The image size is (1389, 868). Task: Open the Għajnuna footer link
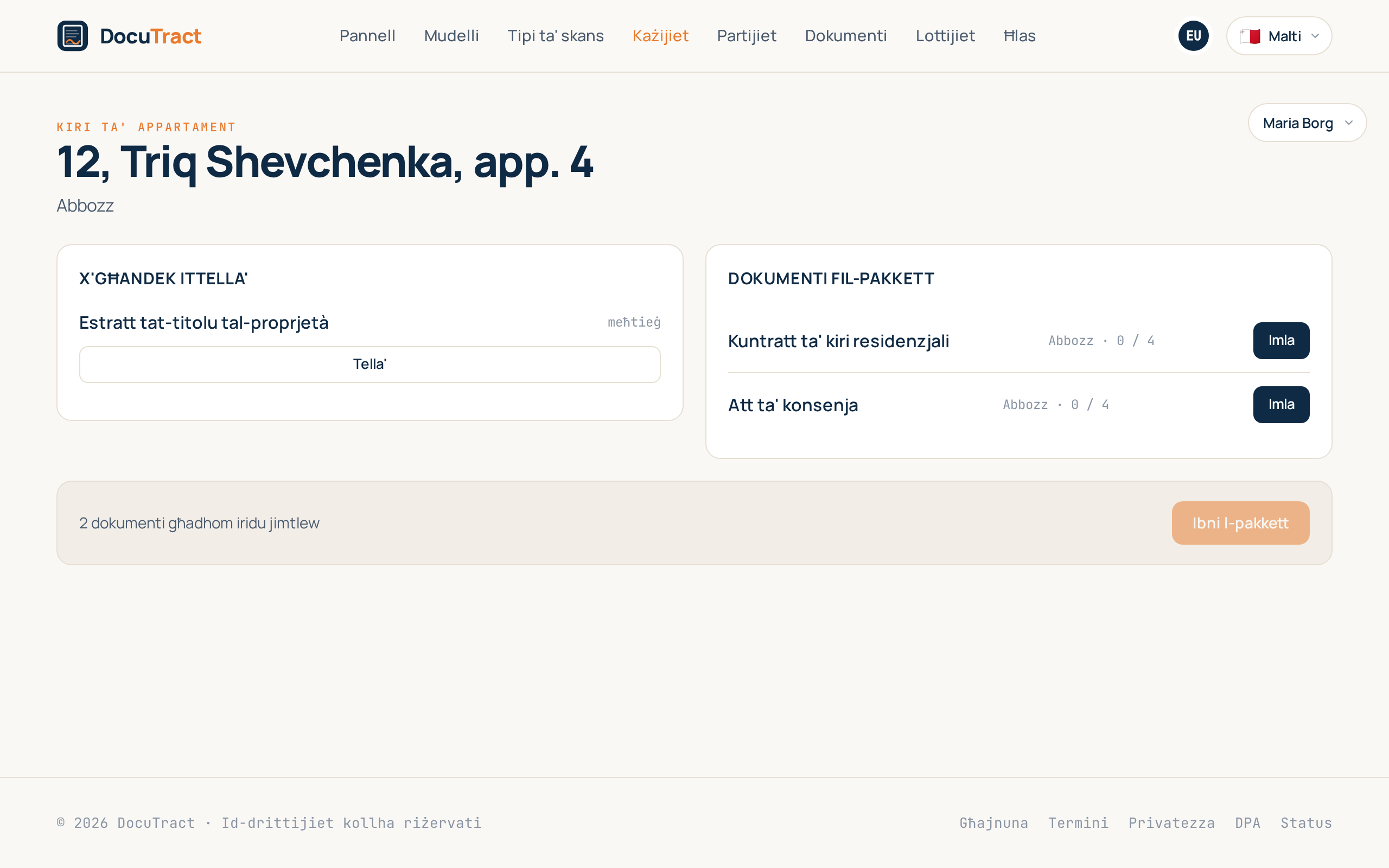(993, 822)
